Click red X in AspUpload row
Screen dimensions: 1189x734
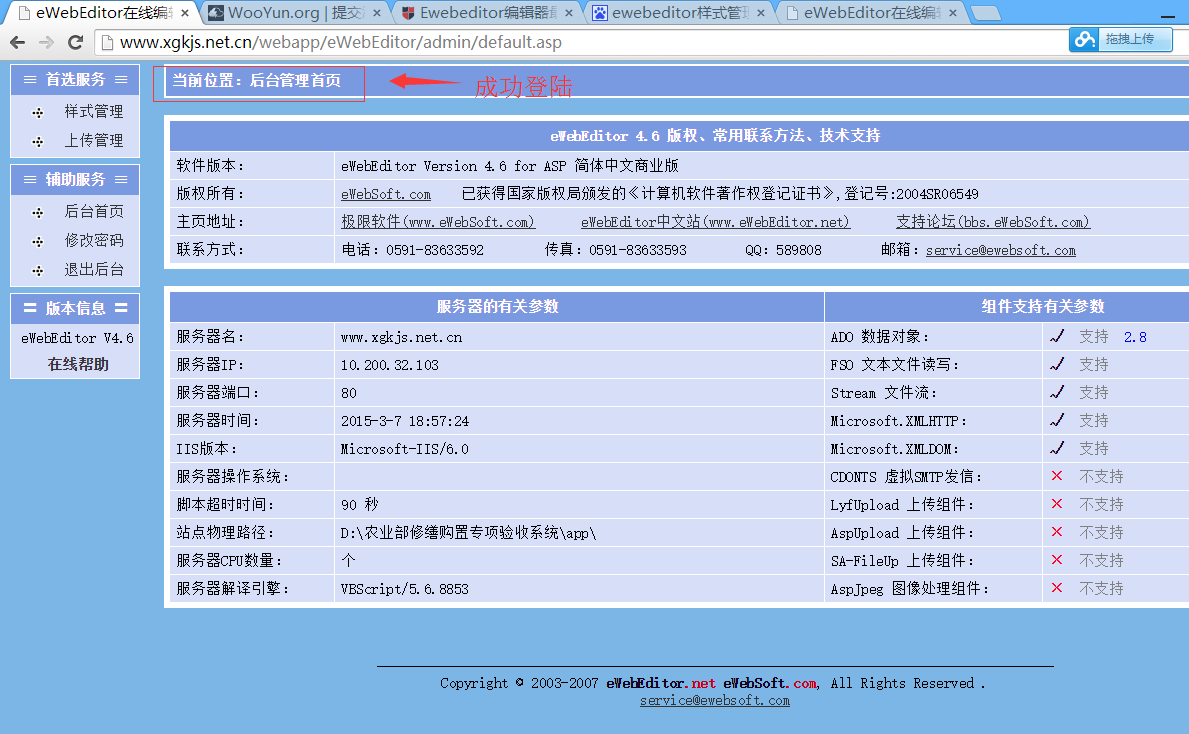[1057, 532]
